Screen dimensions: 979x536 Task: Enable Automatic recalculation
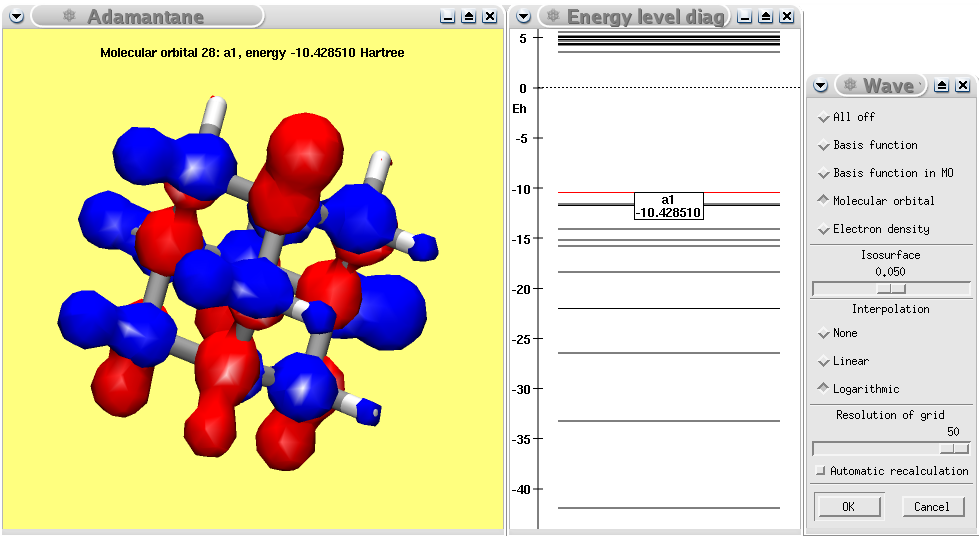click(821, 471)
